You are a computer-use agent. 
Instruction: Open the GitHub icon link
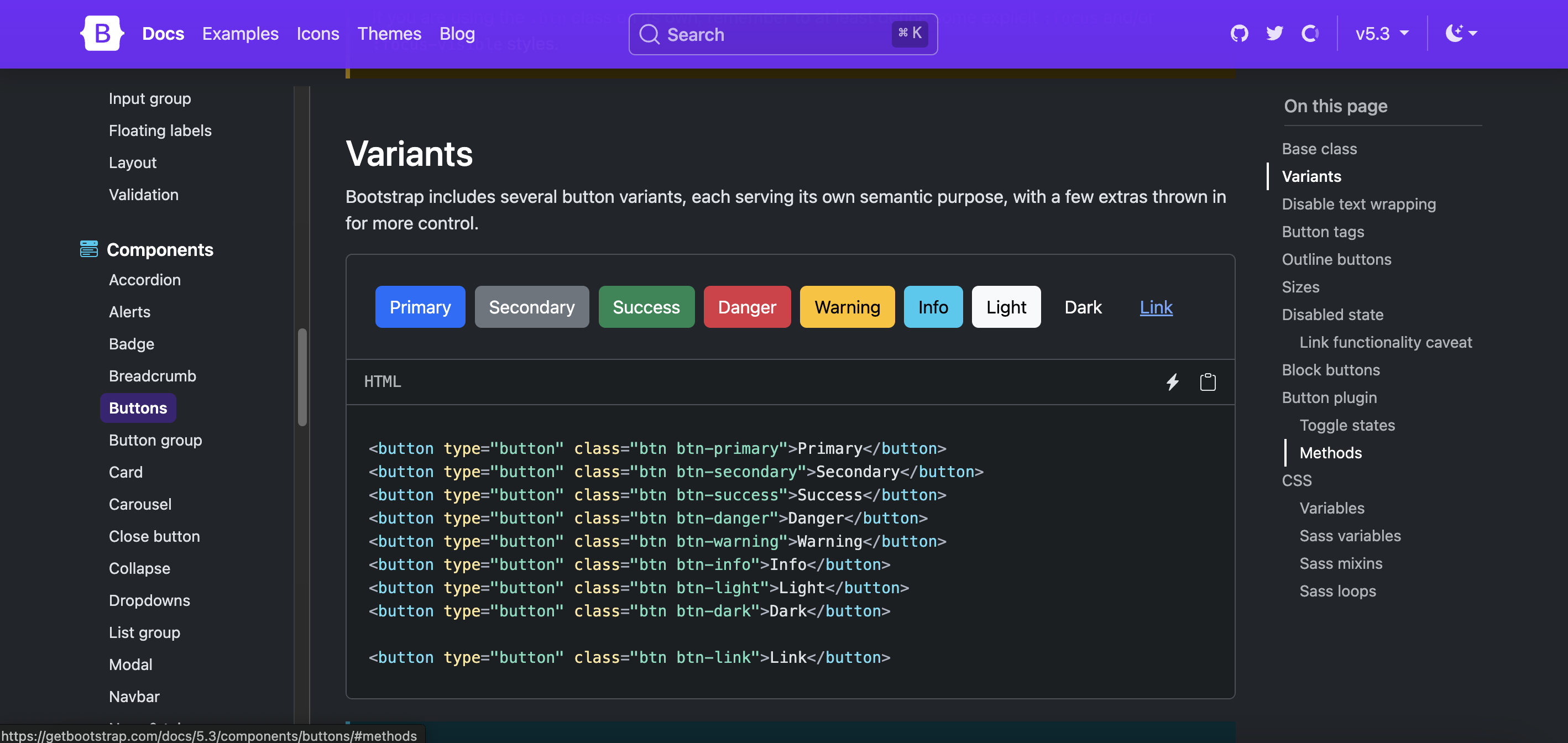click(x=1238, y=34)
